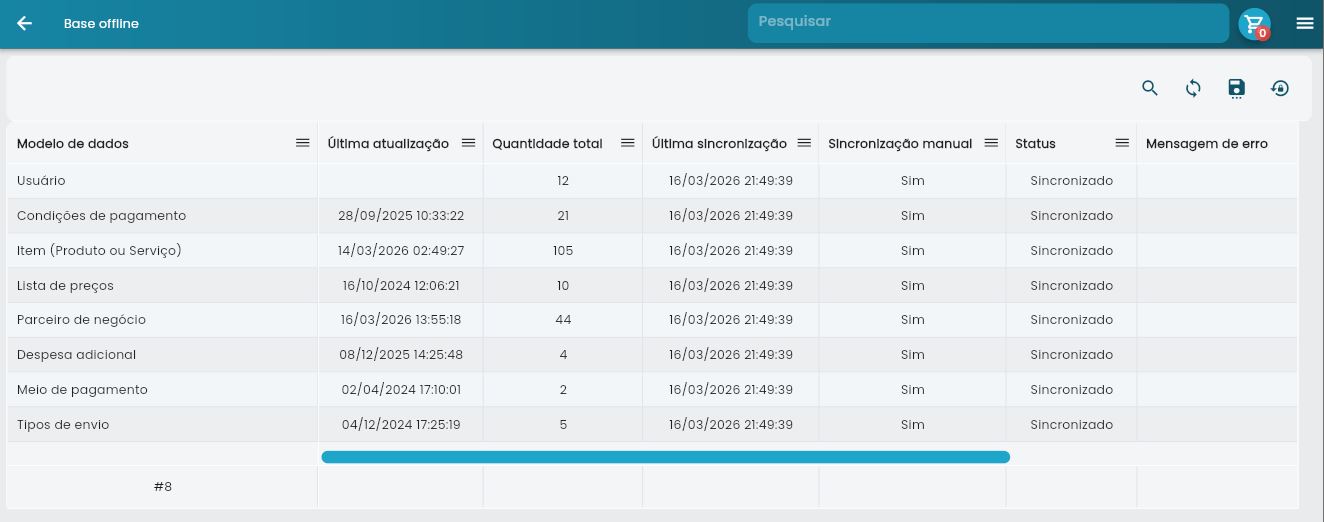
Task: Open Status column menu icon
Action: 1121,143
